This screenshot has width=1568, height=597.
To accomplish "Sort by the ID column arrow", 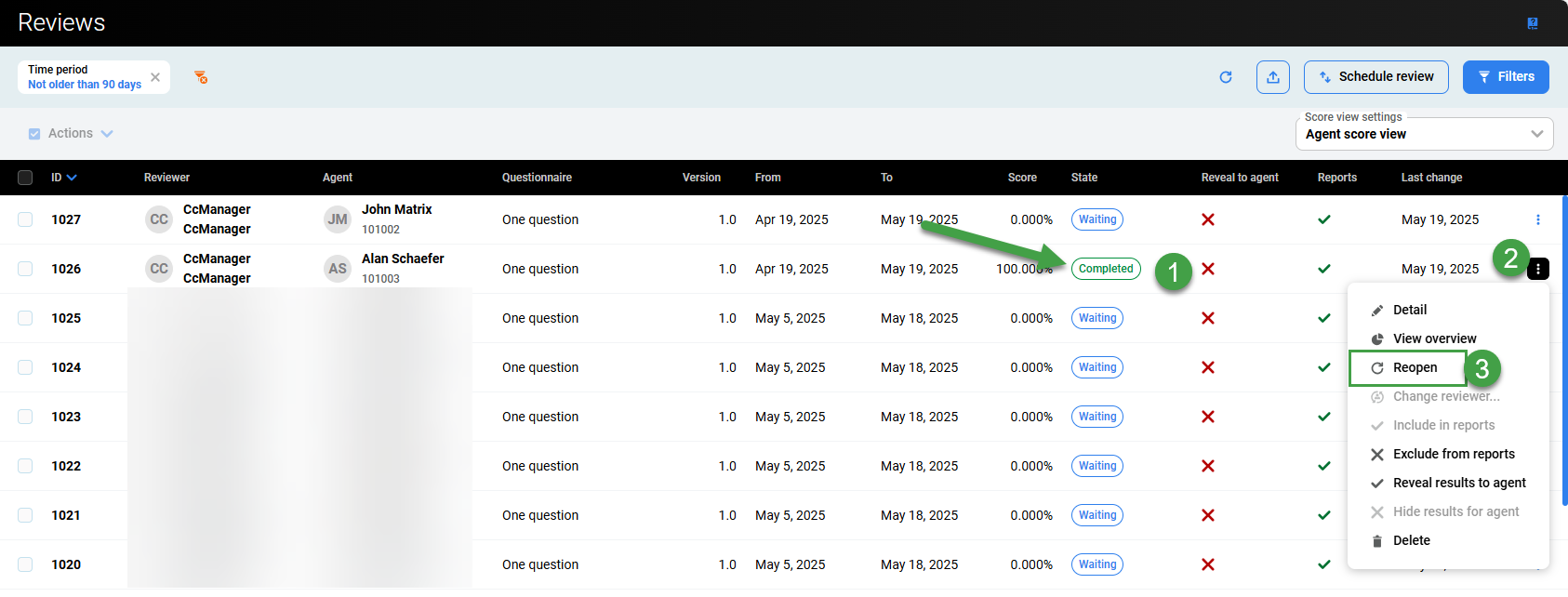I will 72,178.
